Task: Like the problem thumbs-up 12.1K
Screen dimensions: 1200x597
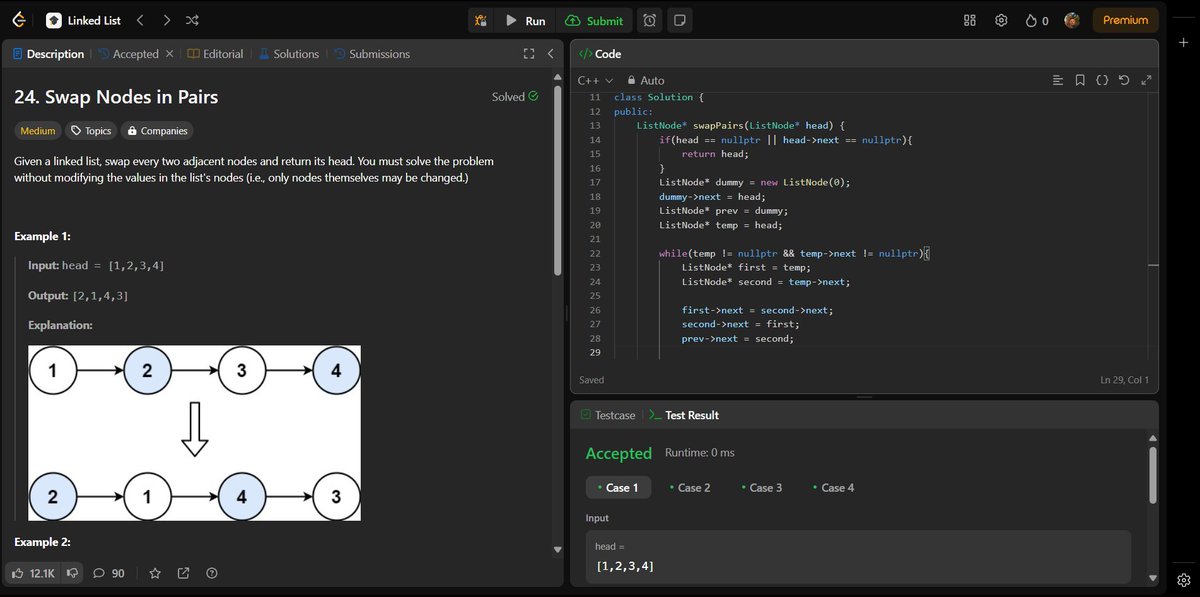Action: pyautogui.click(x=32, y=573)
